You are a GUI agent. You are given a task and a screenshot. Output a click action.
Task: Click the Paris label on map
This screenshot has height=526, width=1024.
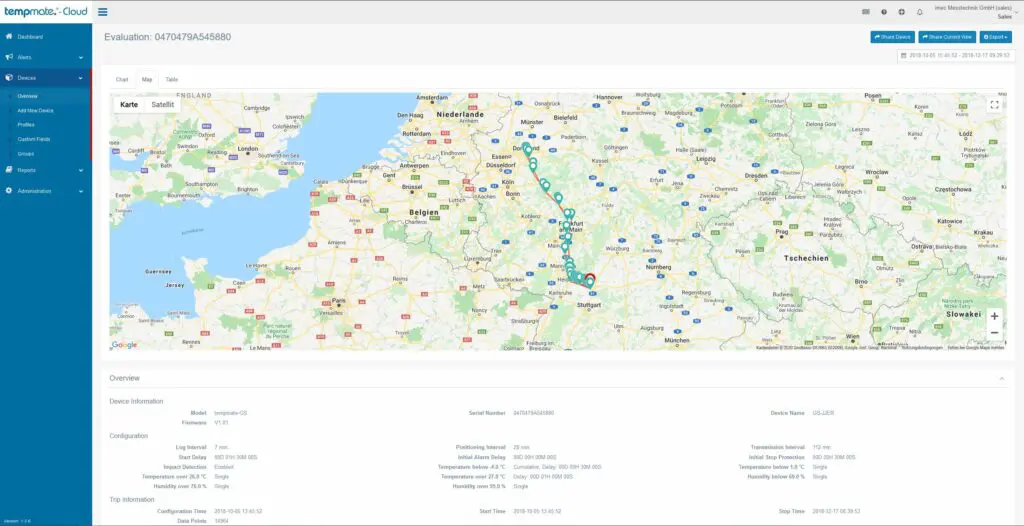point(339,301)
